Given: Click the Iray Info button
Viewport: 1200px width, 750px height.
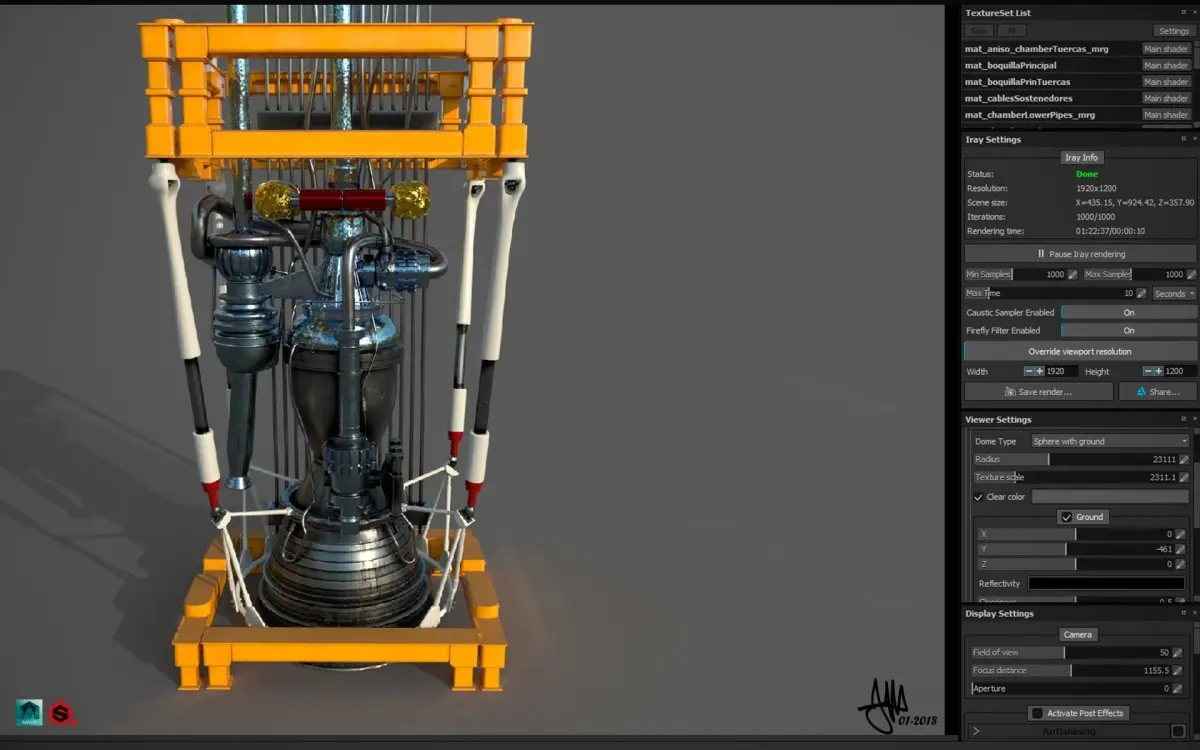Looking at the screenshot, I should tap(1081, 157).
